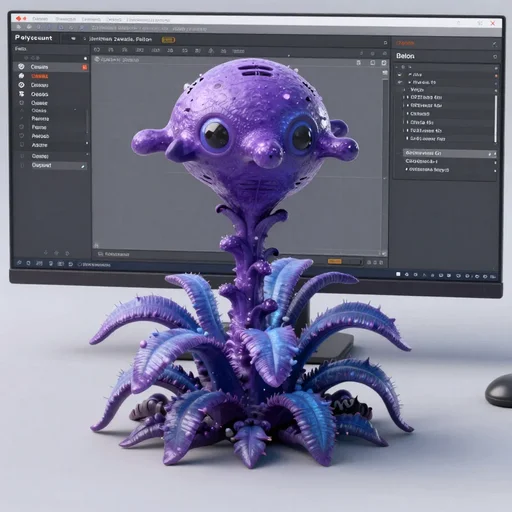The width and height of the screenshot is (512, 512).
Task: Click the orange badge beside the header title
Action: pyautogui.click(x=168, y=40)
